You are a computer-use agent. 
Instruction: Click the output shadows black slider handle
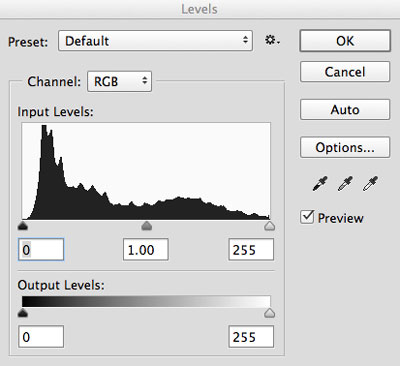point(22,313)
